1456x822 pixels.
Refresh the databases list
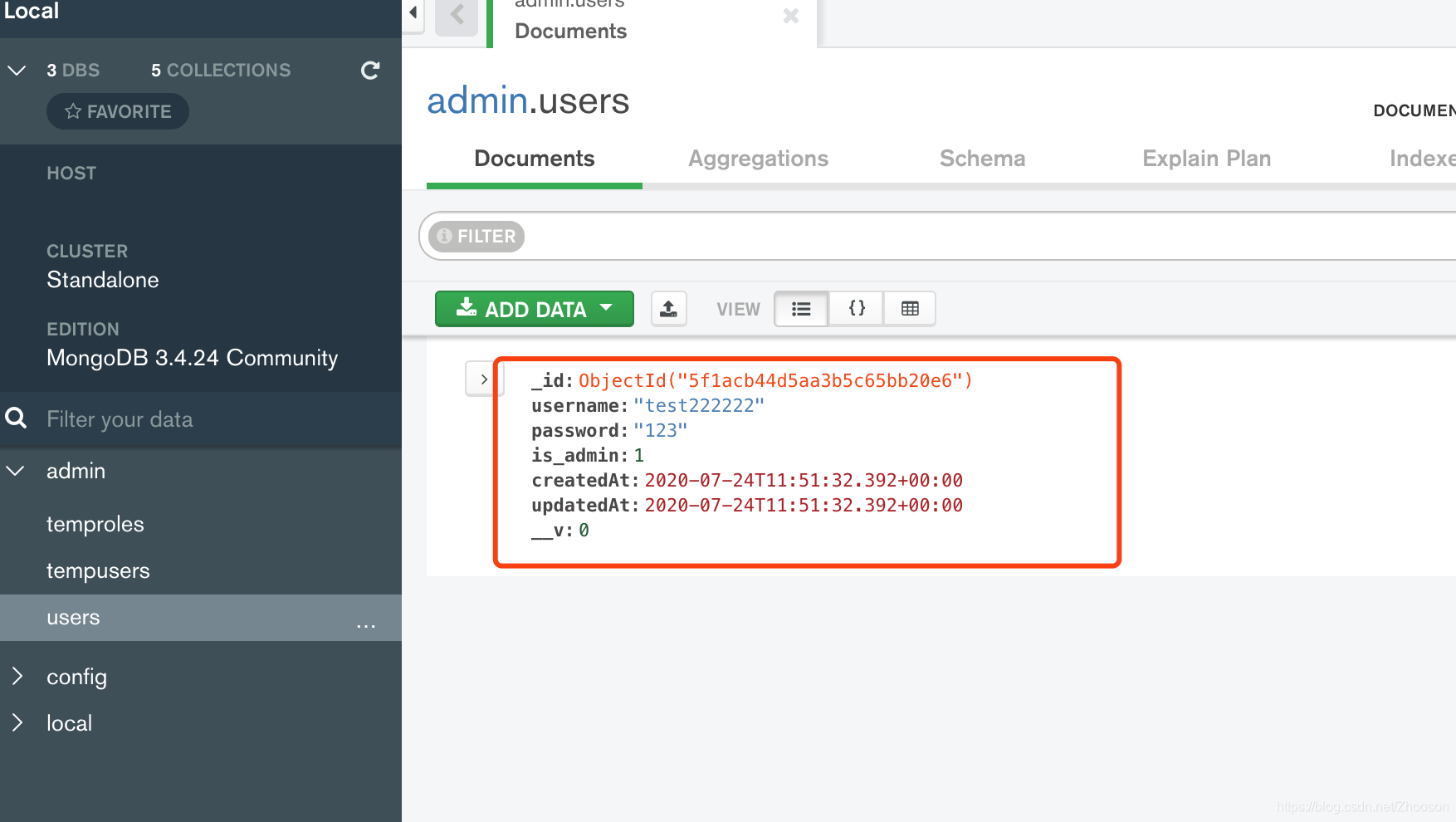[370, 71]
